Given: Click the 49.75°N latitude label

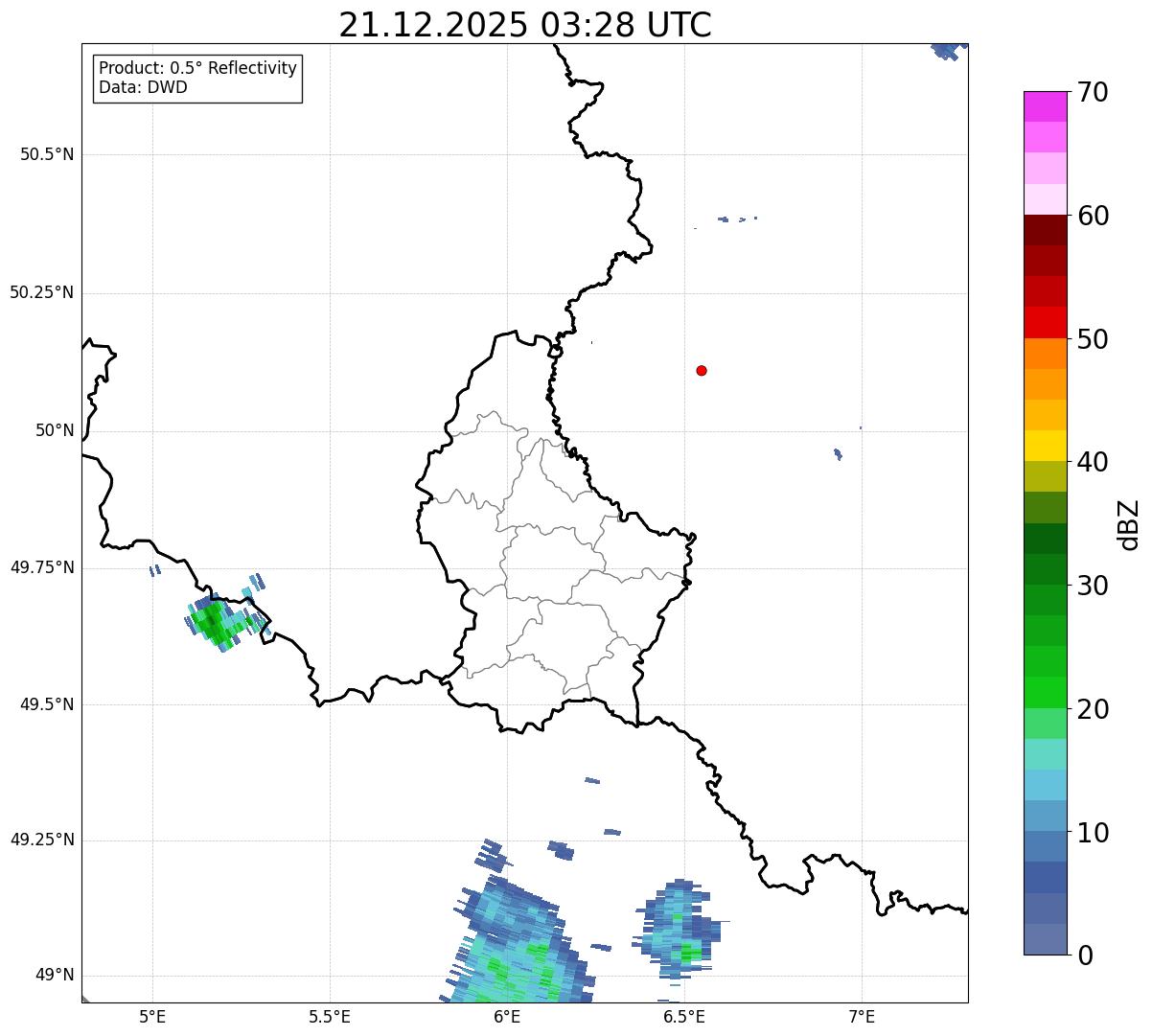Looking at the screenshot, I should pyautogui.click(x=42, y=567).
